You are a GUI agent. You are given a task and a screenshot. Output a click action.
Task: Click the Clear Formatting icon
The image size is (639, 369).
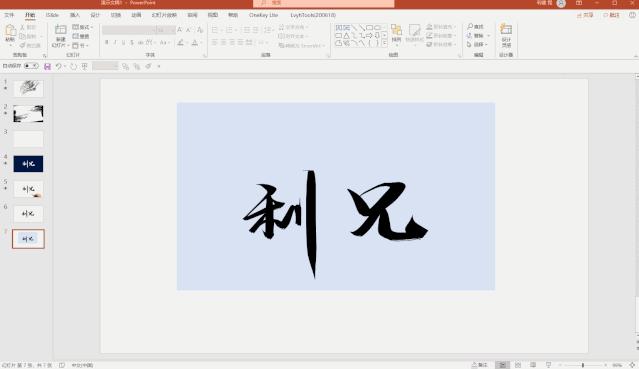[x=200, y=30]
